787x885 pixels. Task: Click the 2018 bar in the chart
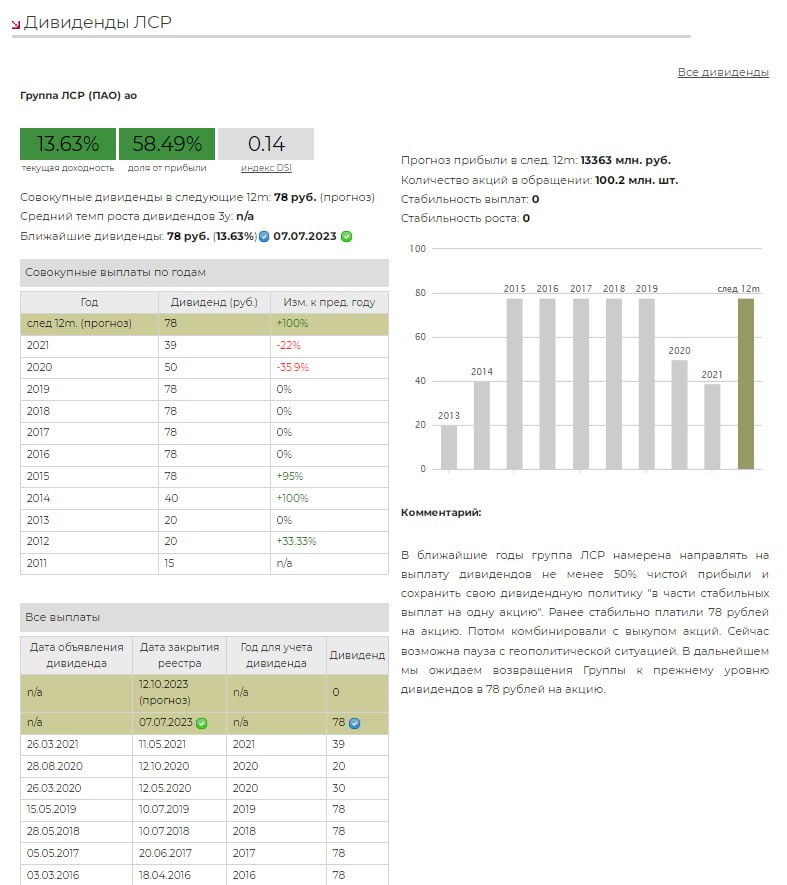pos(614,384)
